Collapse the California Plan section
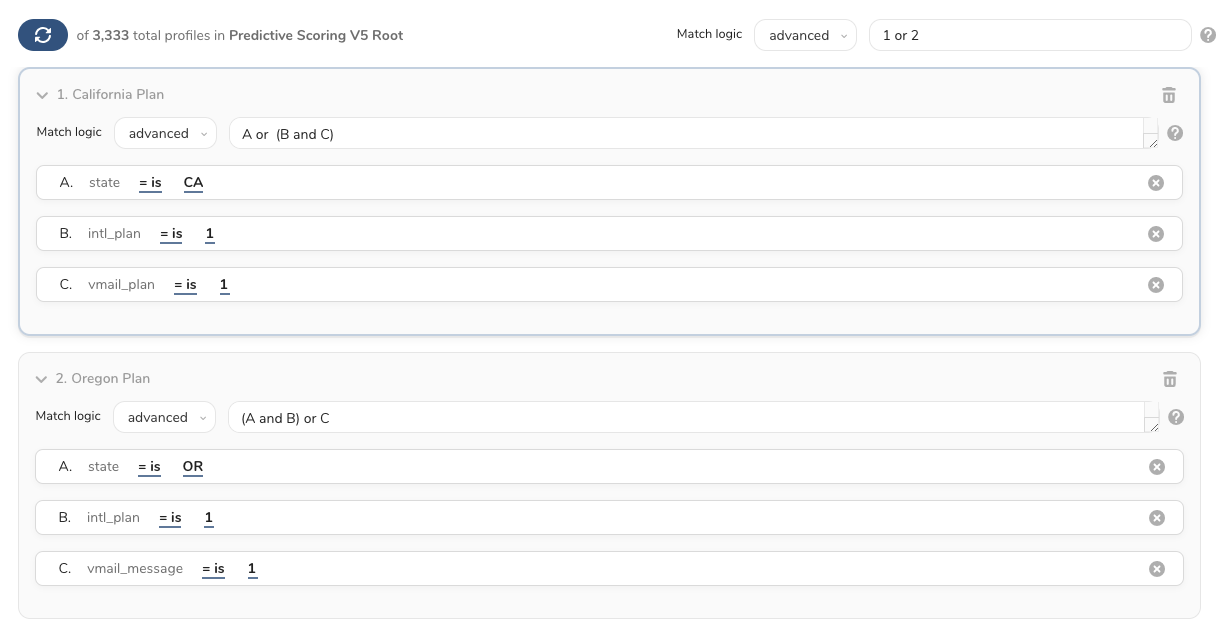The height and width of the screenshot is (629, 1222). (x=42, y=95)
